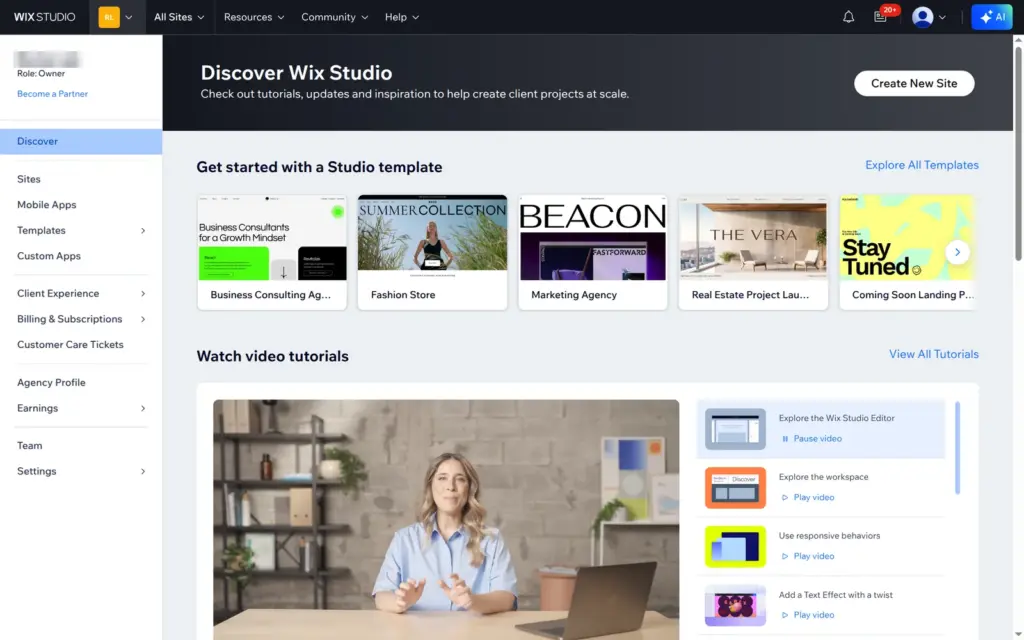Open the Resources menu
The height and width of the screenshot is (640, 1024).
[x=254, y=17]
